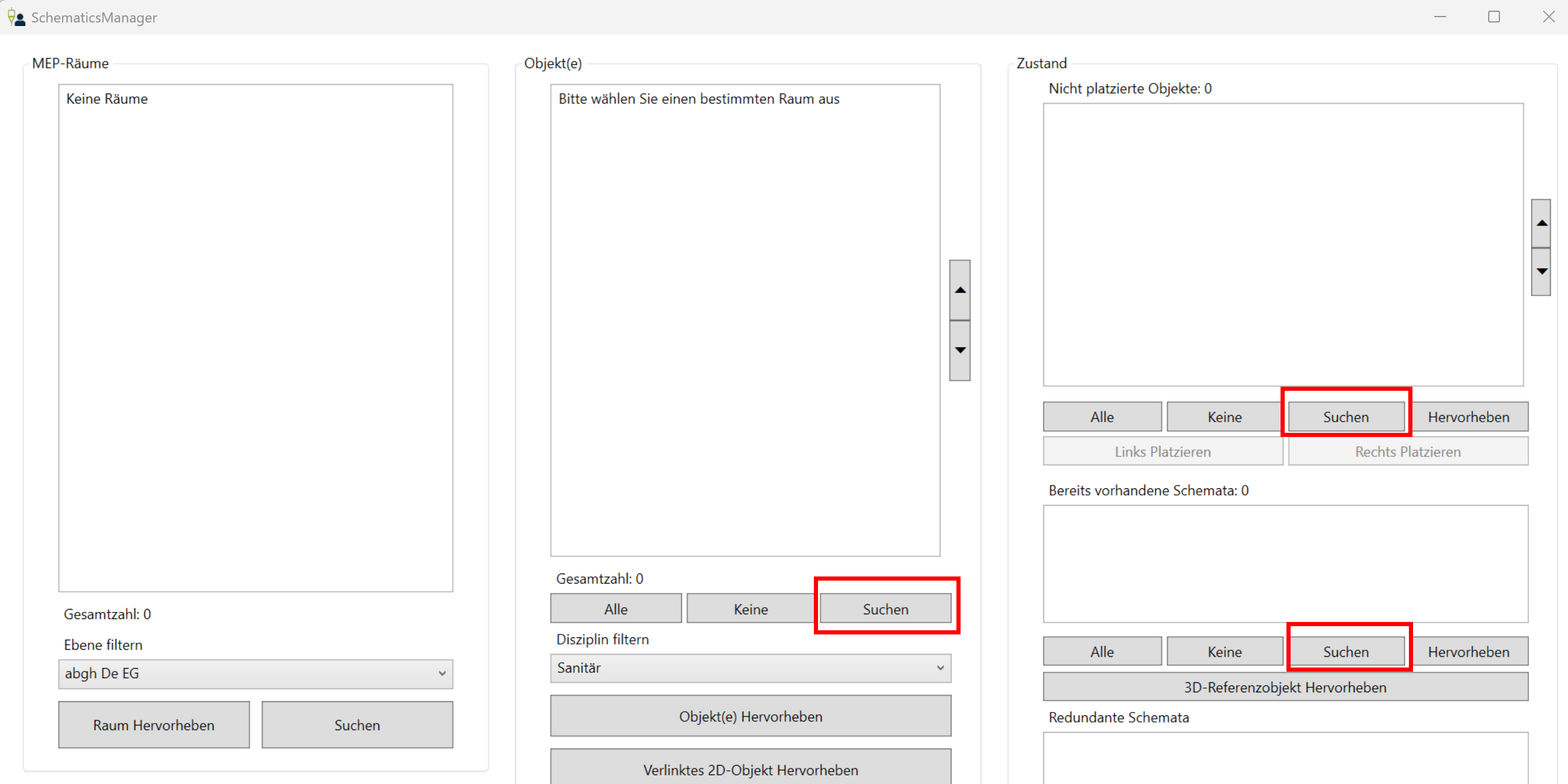Image resolution: width=1568 pixels, height=784 pixels.
Task: Click Hervorheben under Nicht platzierte Objekte
Action: coord(1468,417)
